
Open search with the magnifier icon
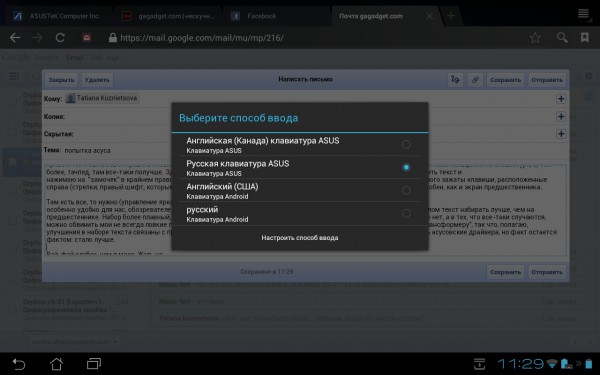pyautogui.click(x=562, y=38)
